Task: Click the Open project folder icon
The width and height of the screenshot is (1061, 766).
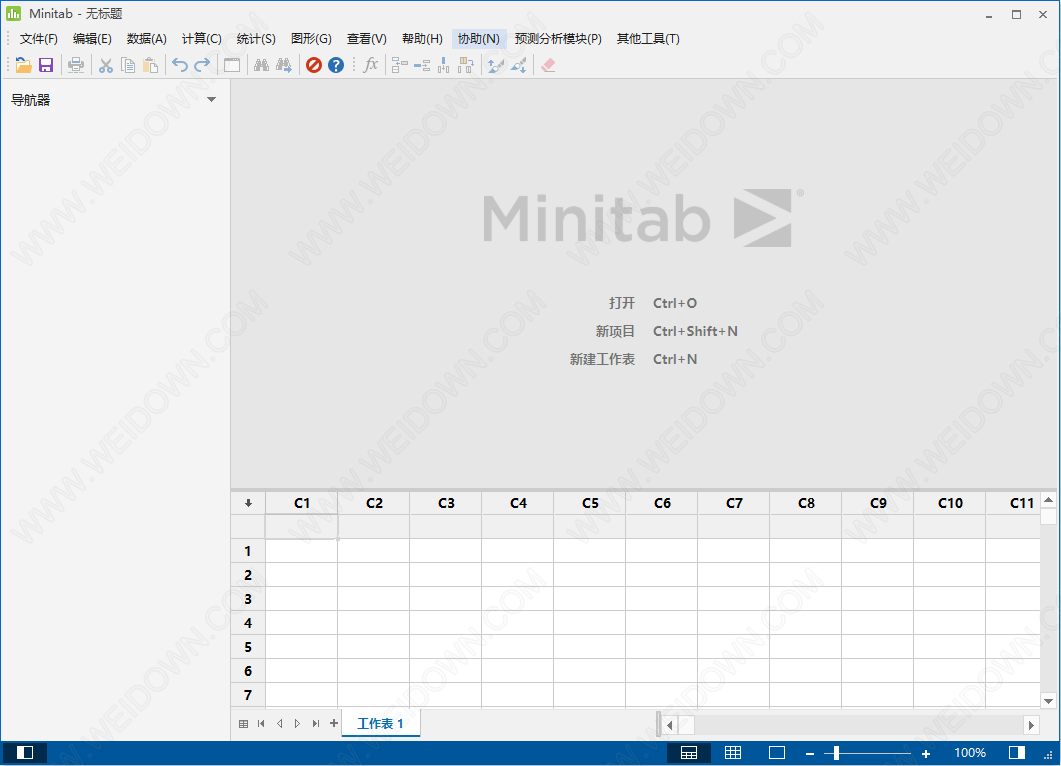Action: [x=24, y=65]
